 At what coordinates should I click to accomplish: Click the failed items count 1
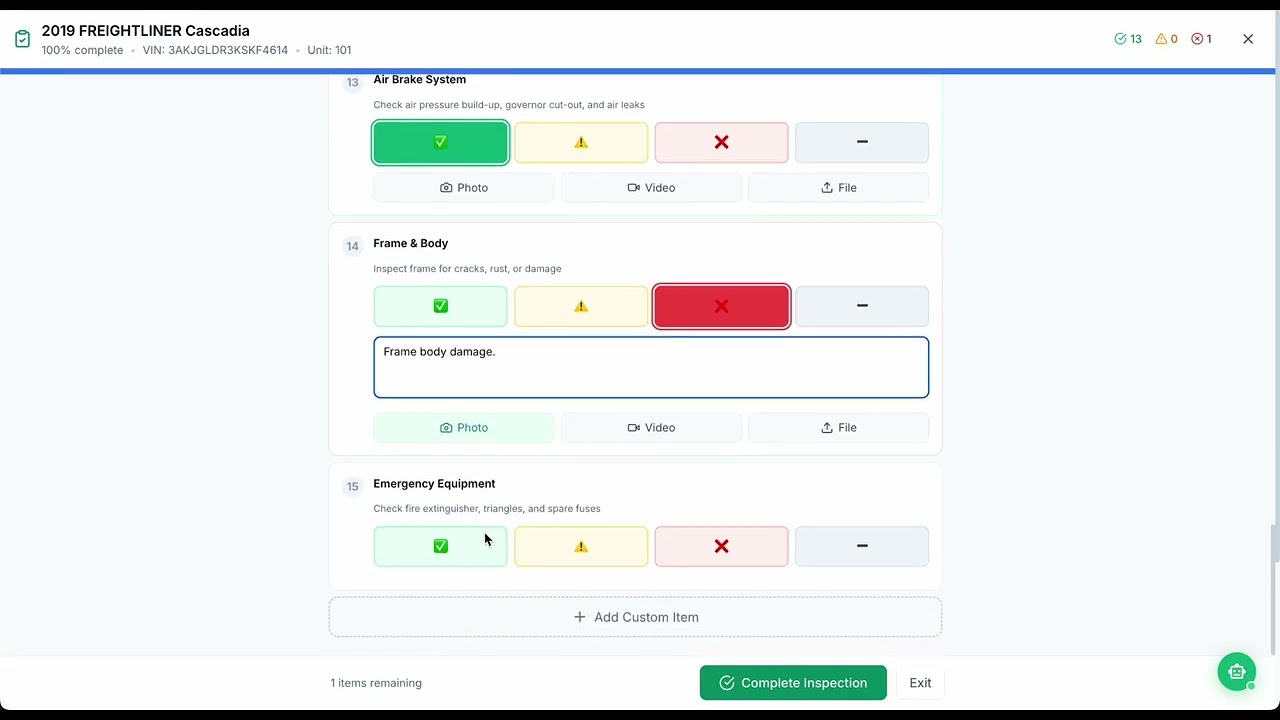[x=1201, y=39]
